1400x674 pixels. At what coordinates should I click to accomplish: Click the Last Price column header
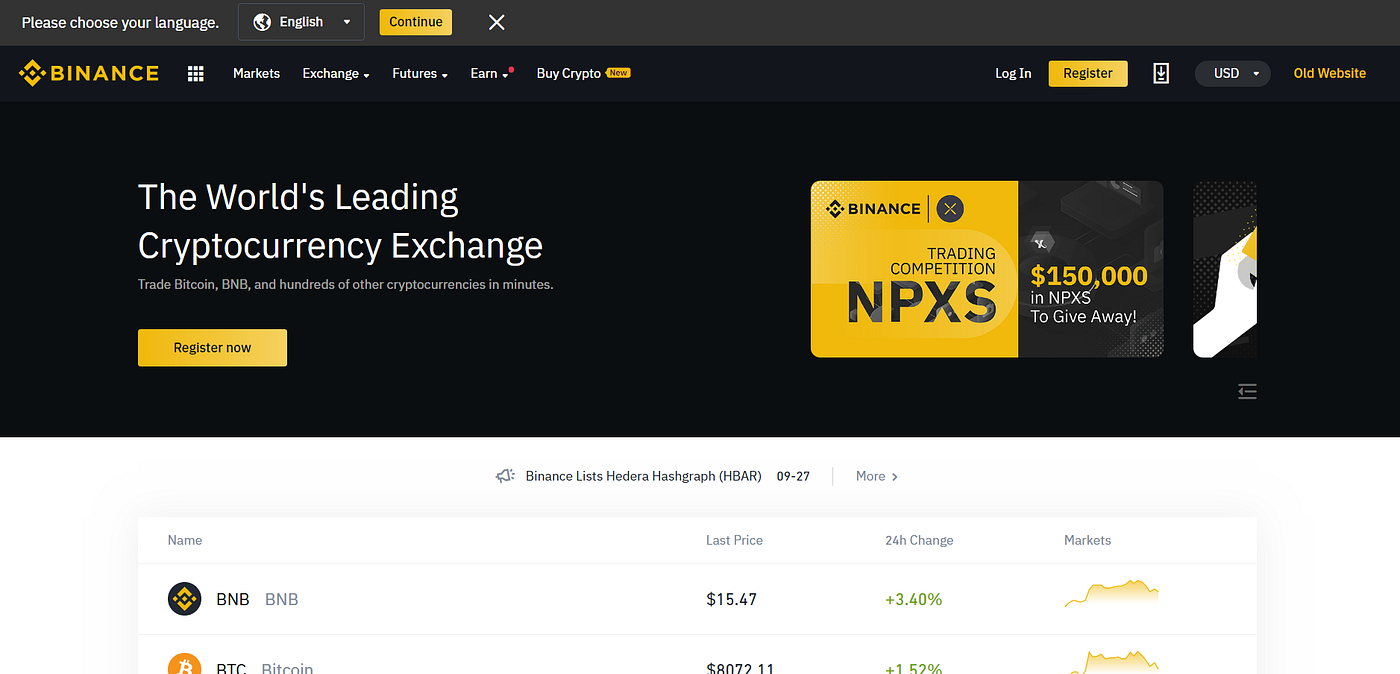734,540
